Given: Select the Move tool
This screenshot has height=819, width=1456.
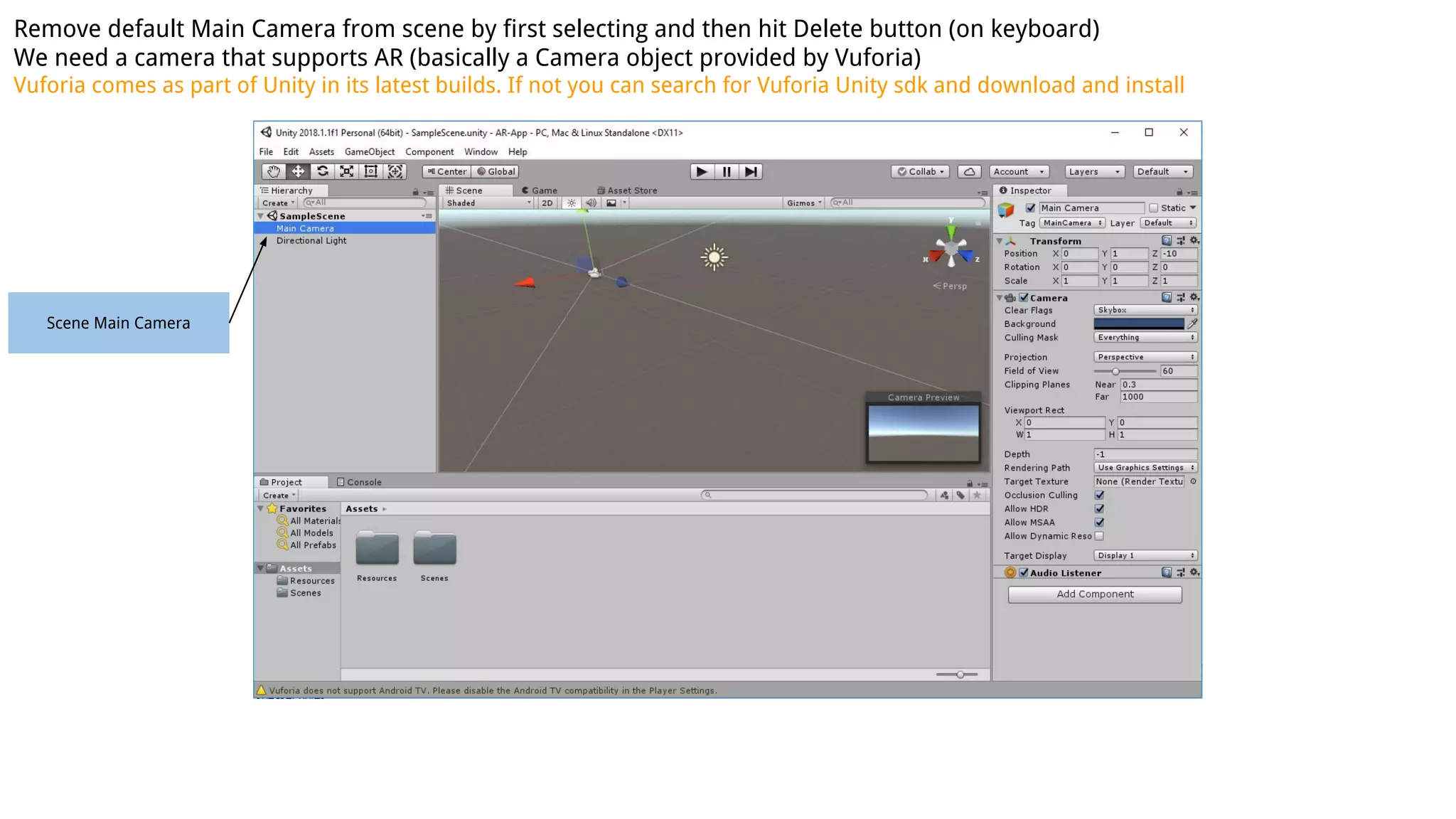Looking at the screenshot, I should click(298, 171).
